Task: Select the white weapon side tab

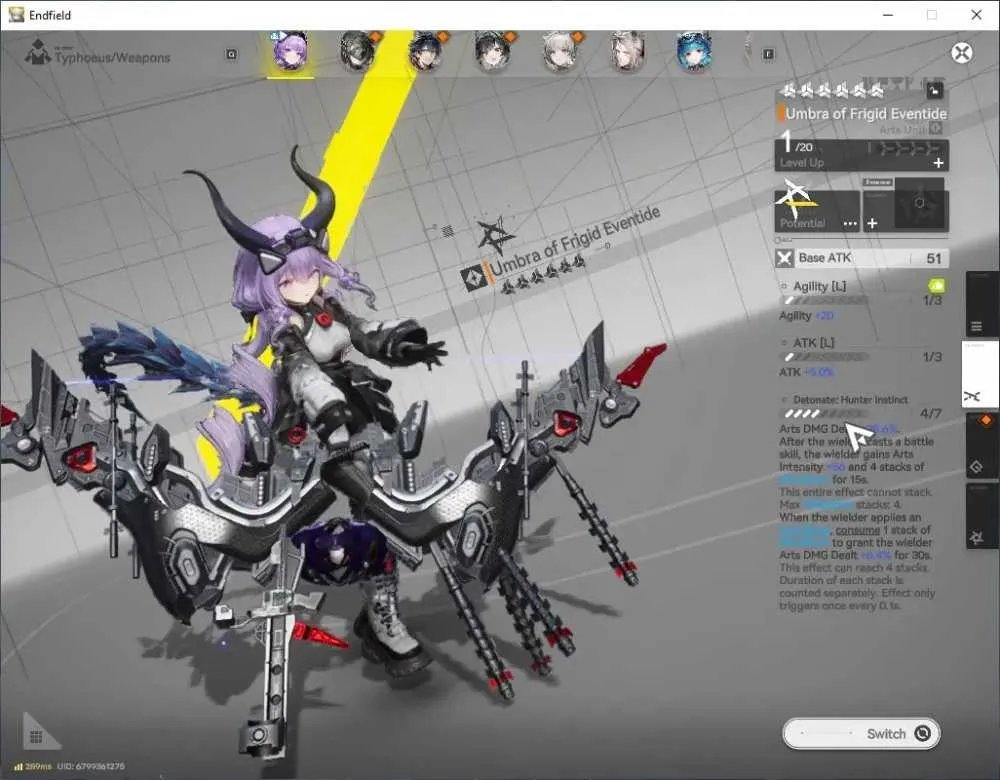Action: click(x=980, y=374)
